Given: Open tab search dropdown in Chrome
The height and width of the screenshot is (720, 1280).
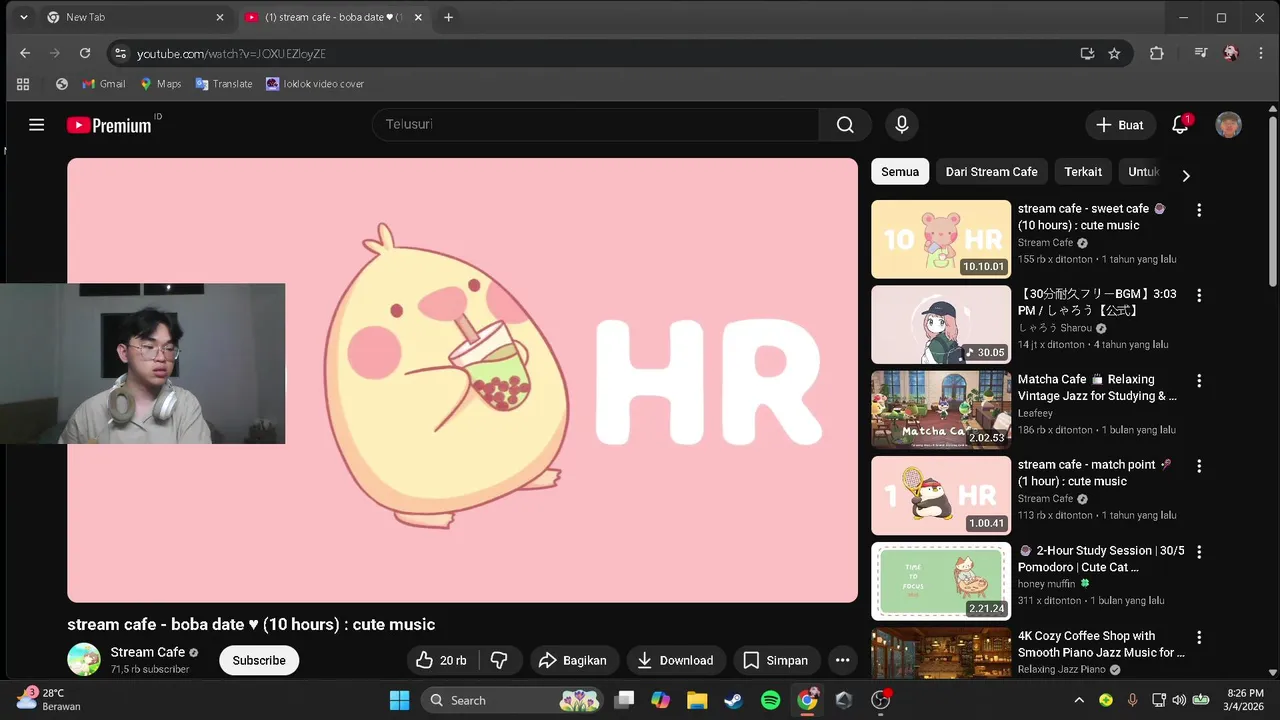Looking at the screenshot, I should click(x=23, y=17).
